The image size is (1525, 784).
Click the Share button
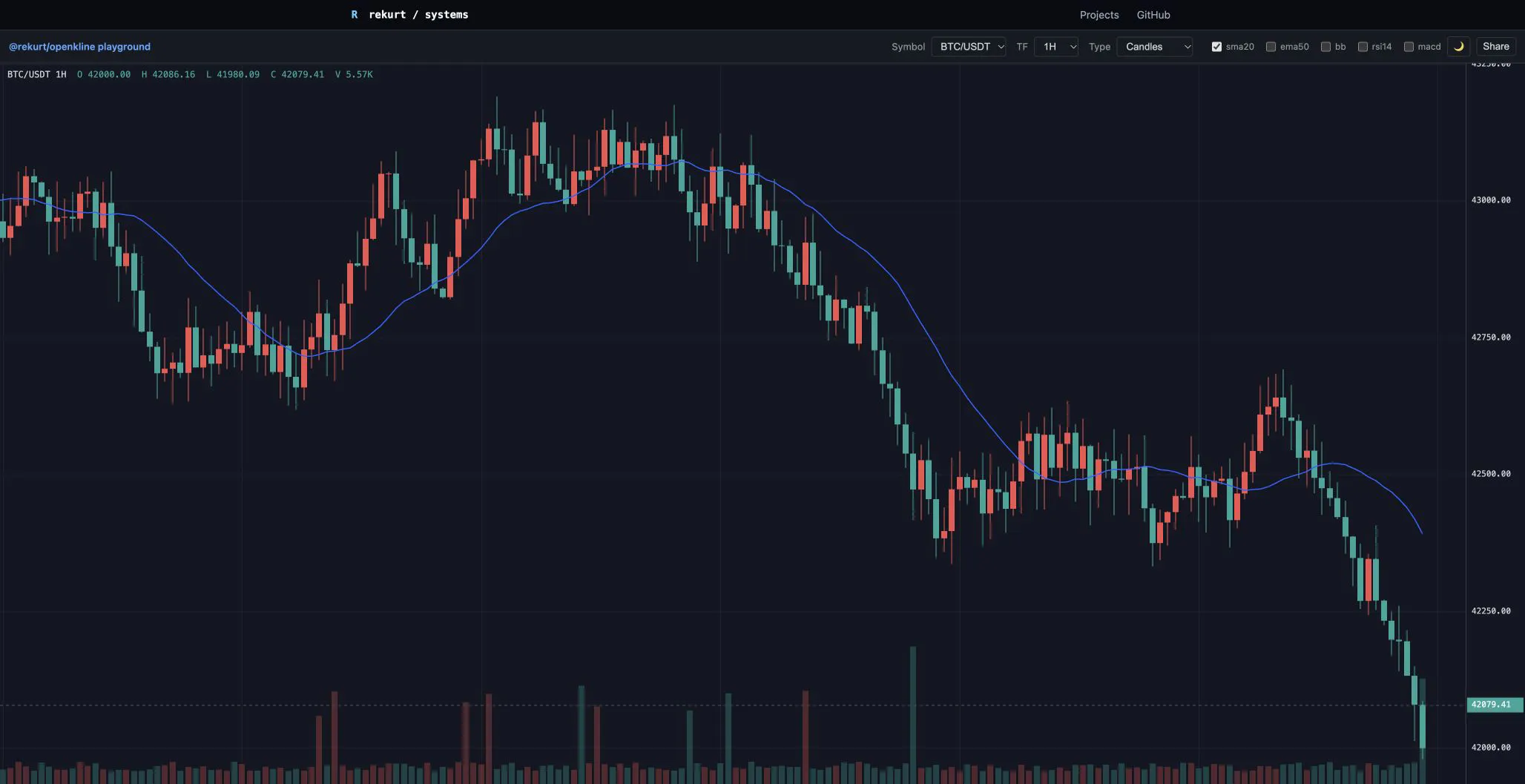click(x=1495, y=47)
